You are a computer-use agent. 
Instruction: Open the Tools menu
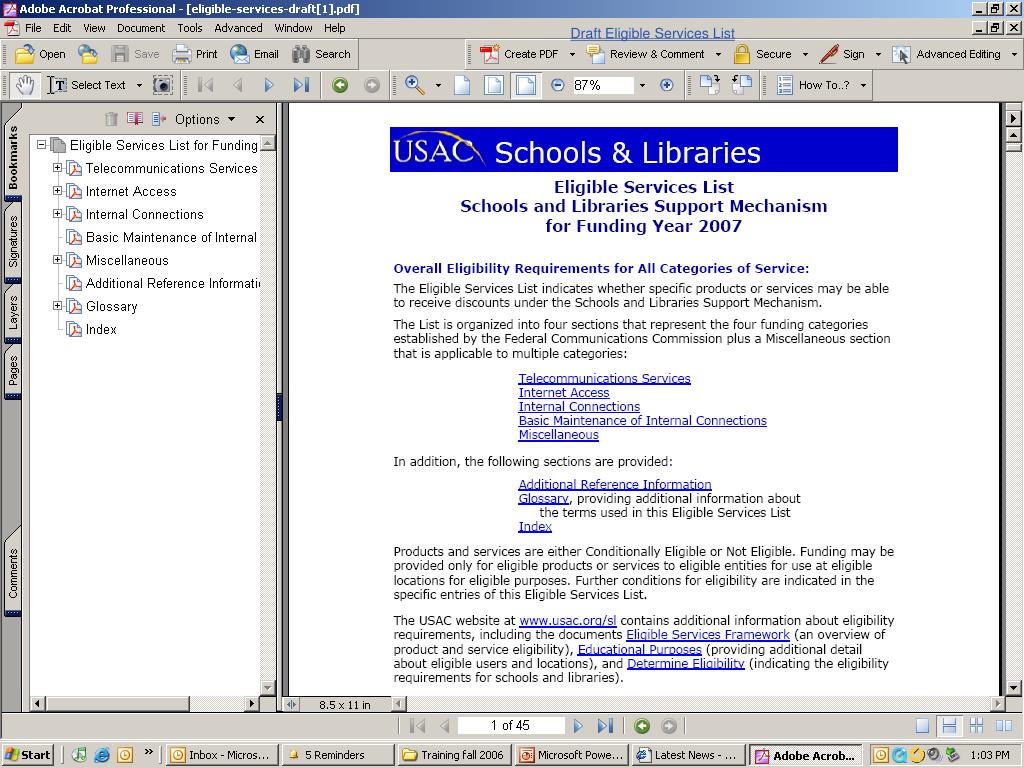click(x=189, y=28)
